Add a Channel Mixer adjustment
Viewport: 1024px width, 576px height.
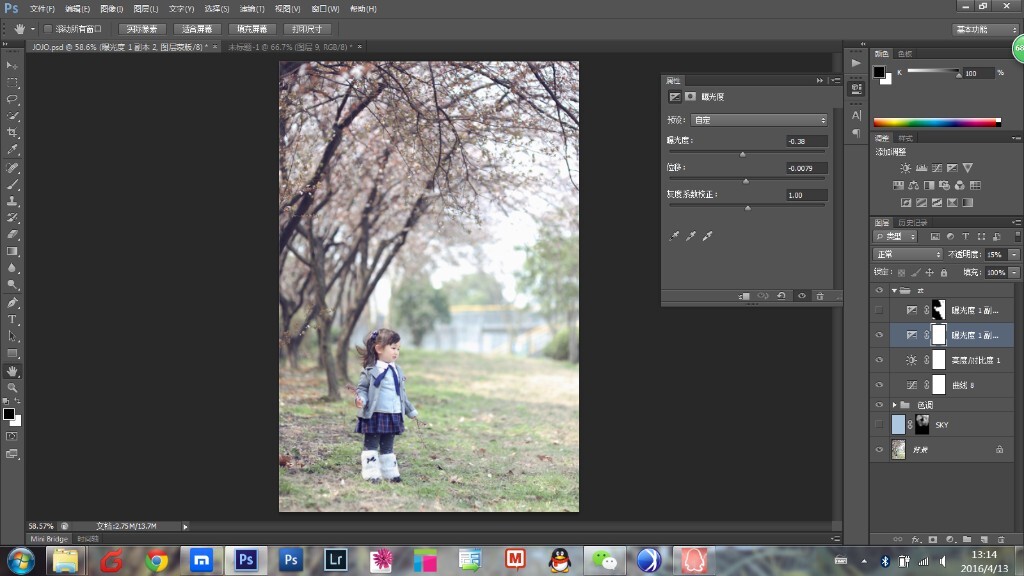(x=959, y=185)
